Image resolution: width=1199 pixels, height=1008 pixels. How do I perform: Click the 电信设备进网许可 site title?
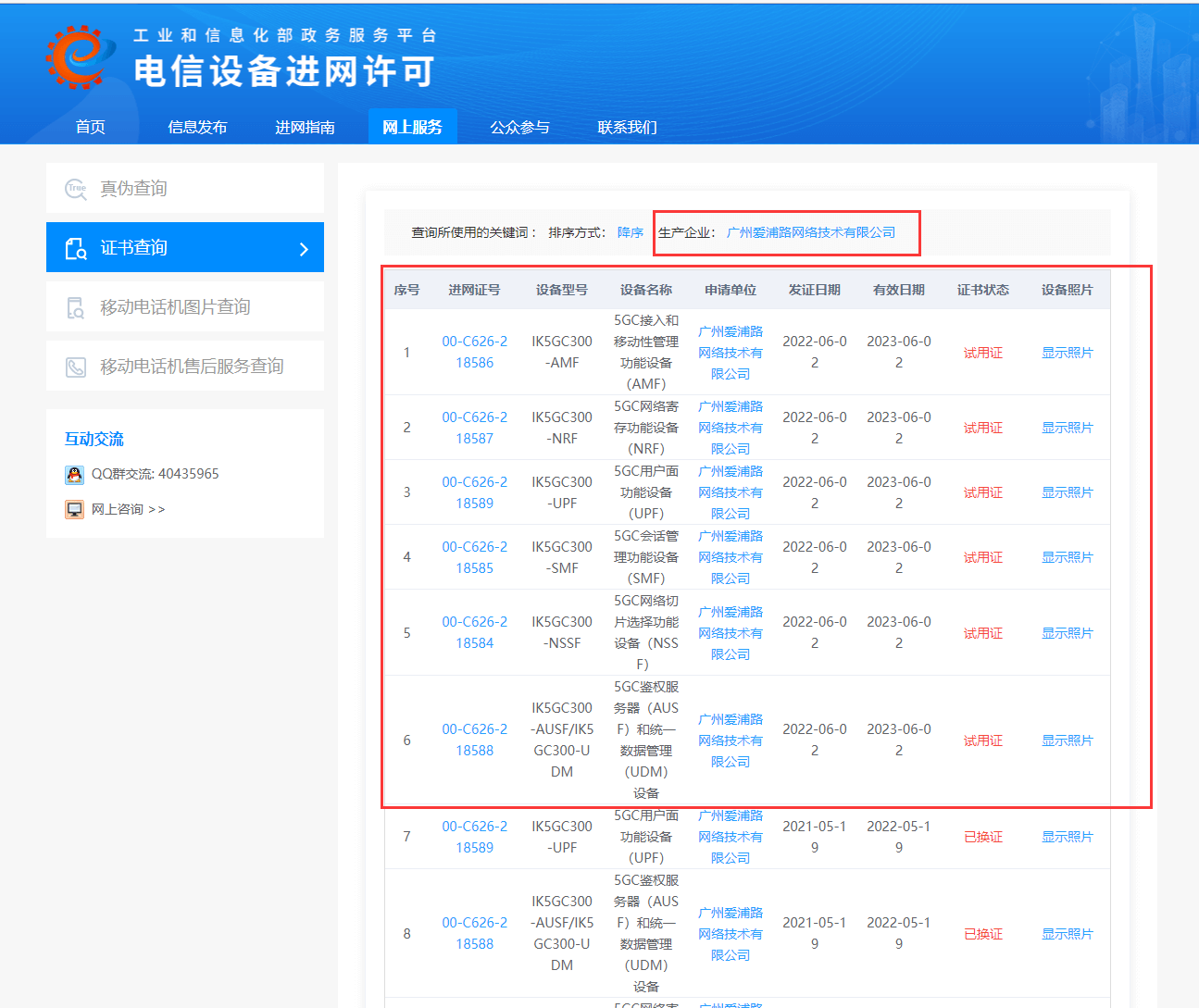click(x=284, y=71)
